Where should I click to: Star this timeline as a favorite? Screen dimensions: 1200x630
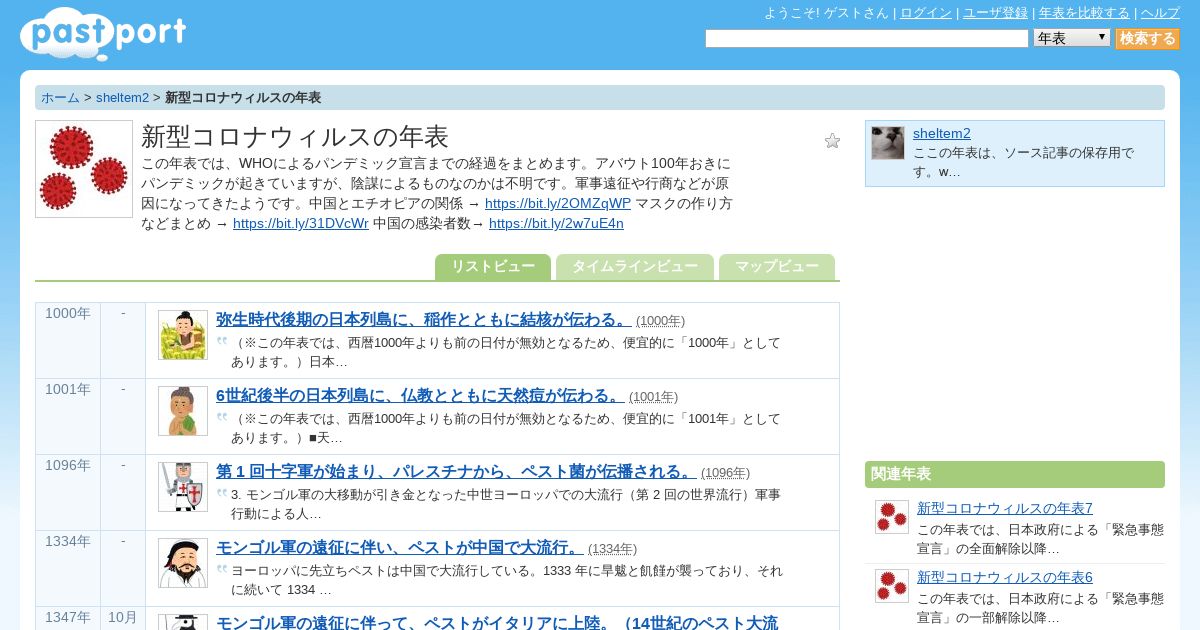pos(832,141)
